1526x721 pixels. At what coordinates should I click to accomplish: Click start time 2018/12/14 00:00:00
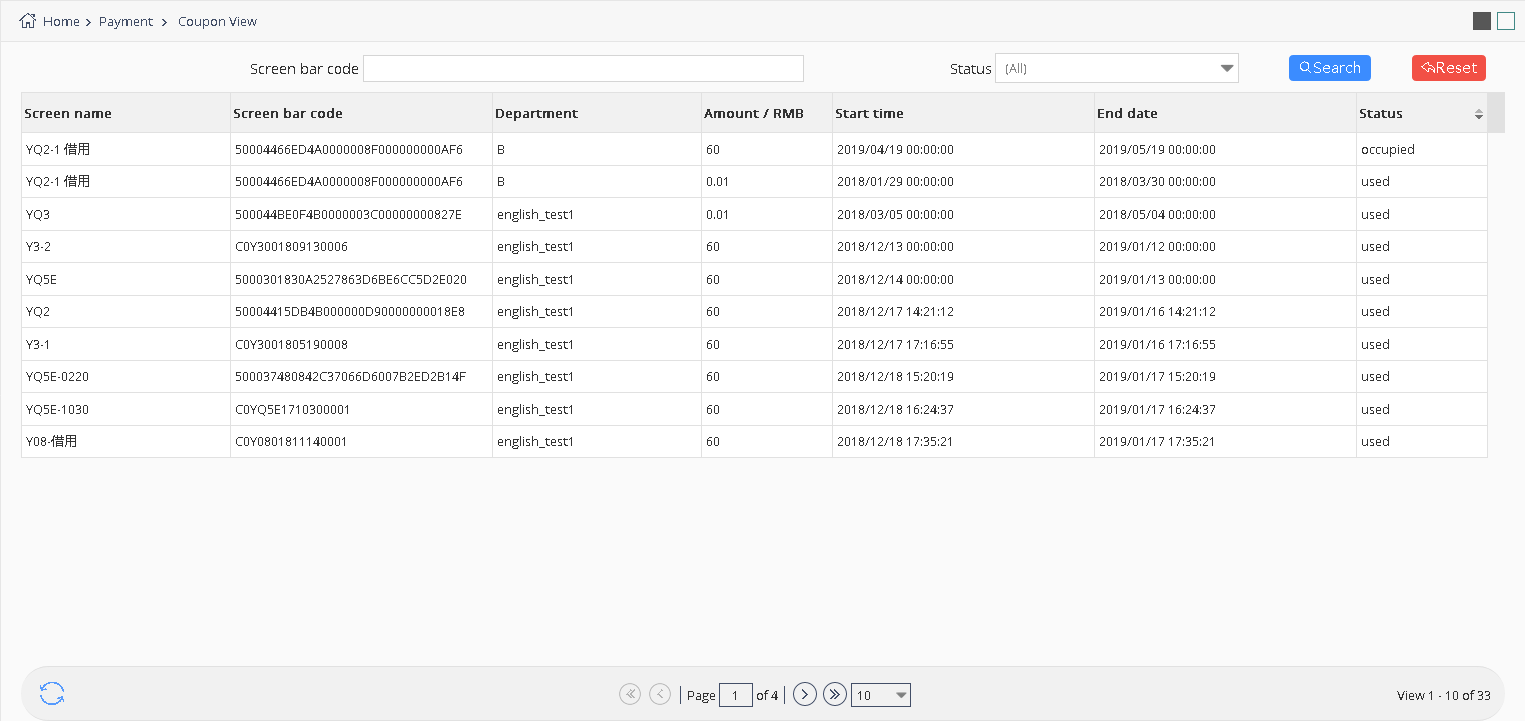point(896,280)
